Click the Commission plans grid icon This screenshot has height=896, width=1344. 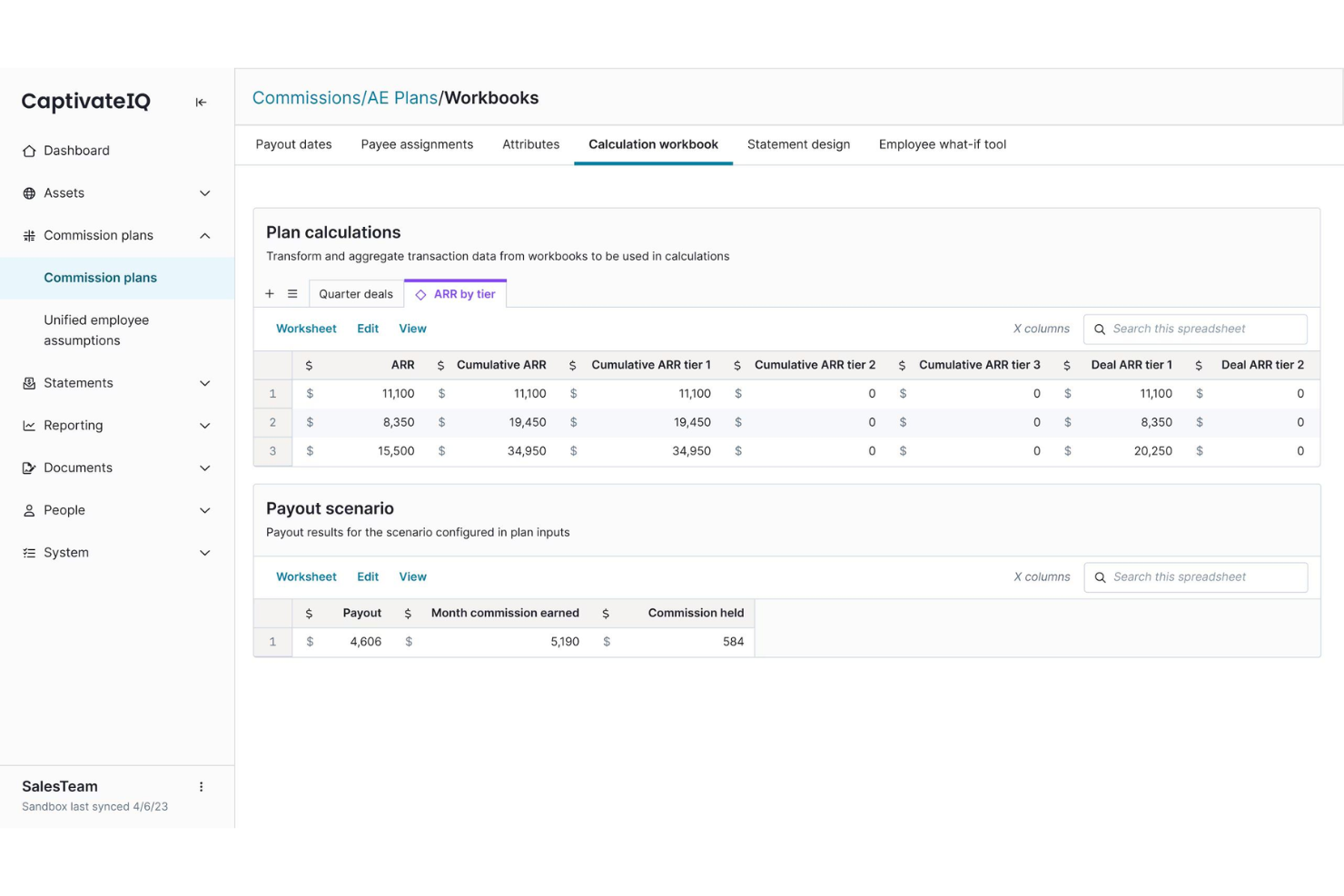pos(29,236)
